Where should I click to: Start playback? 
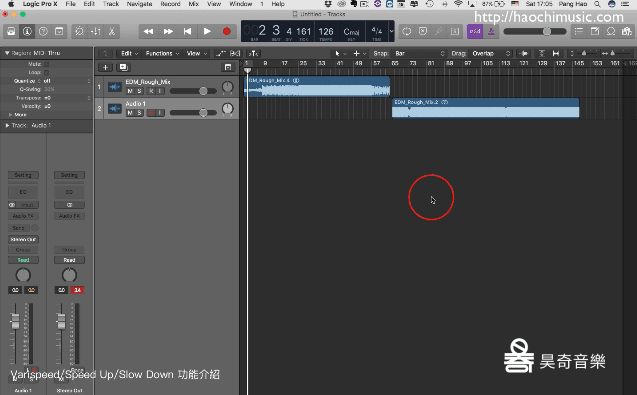(207, 31)
